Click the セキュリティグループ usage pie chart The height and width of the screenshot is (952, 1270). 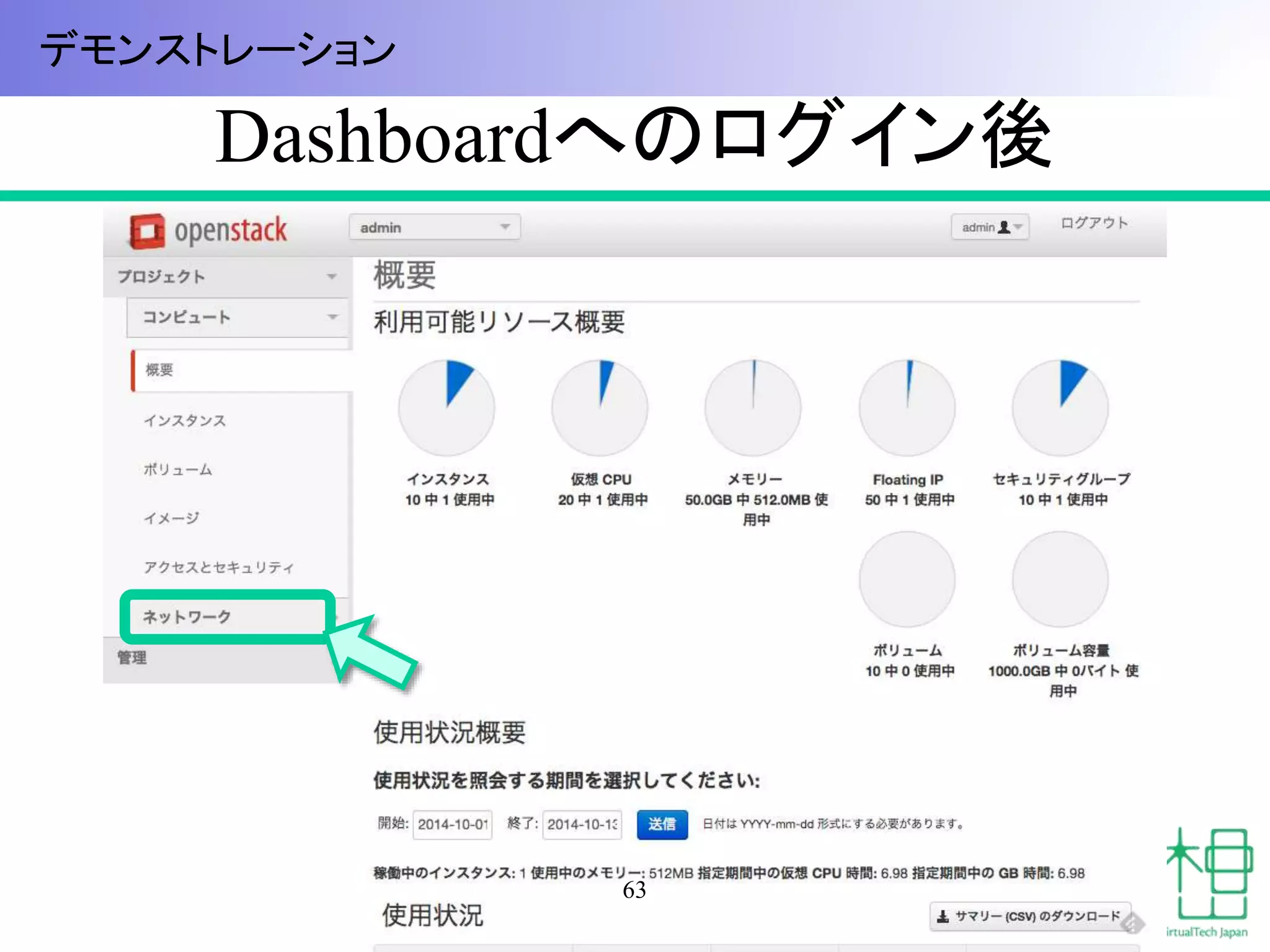[1060, 408]
